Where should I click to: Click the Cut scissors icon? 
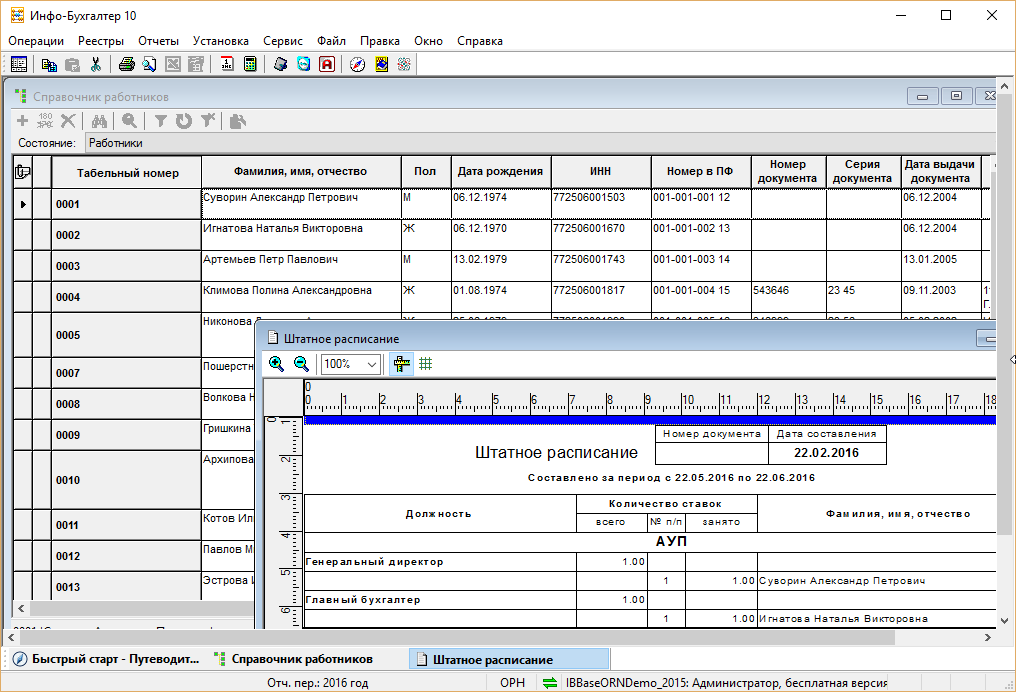pyautogui.click(x=96, y=64)
